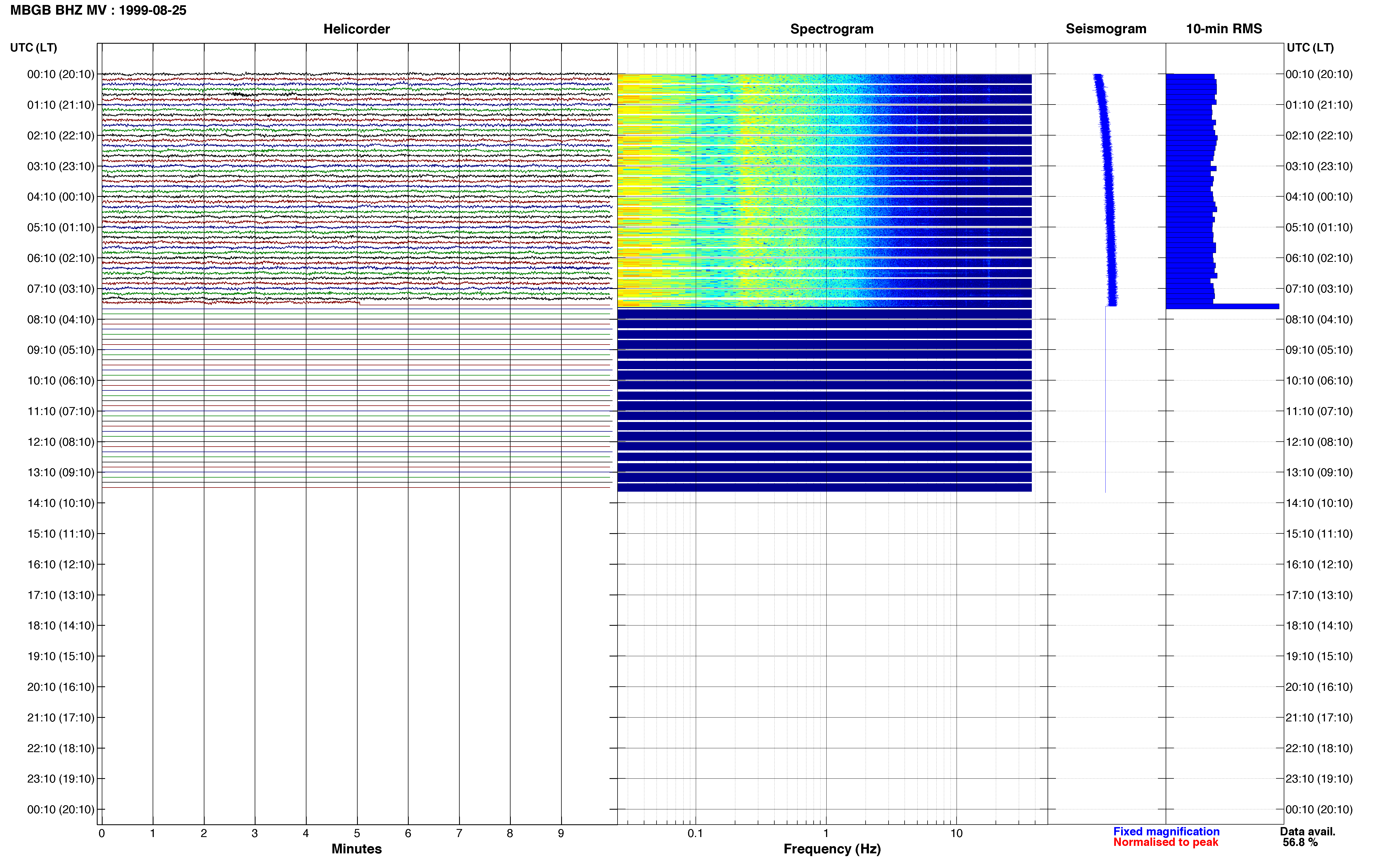The width and height of the screenshot is (1388, 868).
Task: Select the Helicorder panel heading
Action: pos(356,29)
